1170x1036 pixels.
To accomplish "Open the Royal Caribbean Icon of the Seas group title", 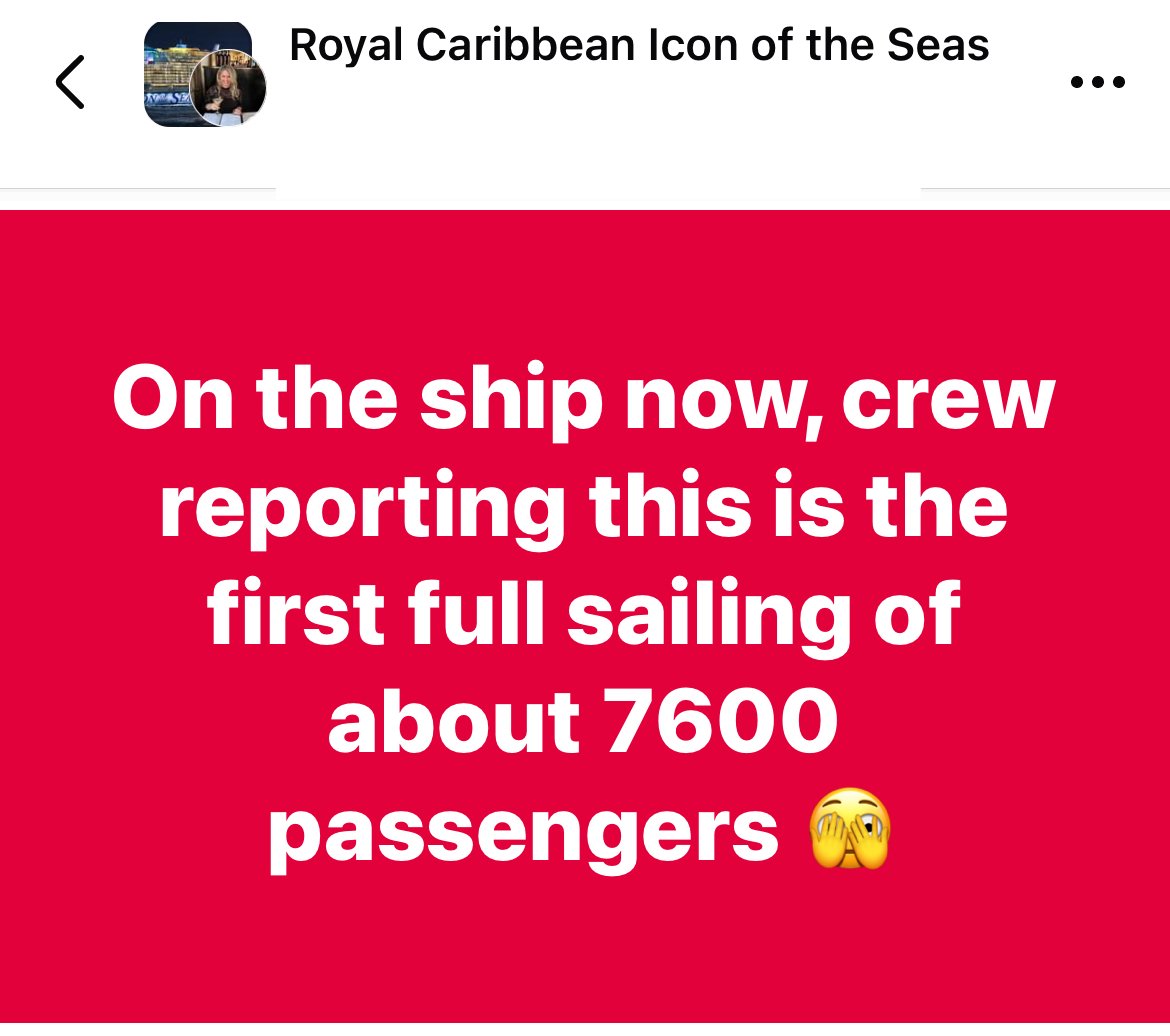I will (639, 45).
